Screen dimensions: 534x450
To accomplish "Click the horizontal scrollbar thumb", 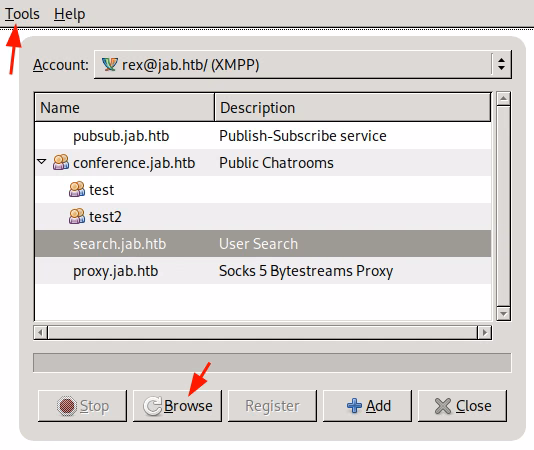I will click(263, 332).
